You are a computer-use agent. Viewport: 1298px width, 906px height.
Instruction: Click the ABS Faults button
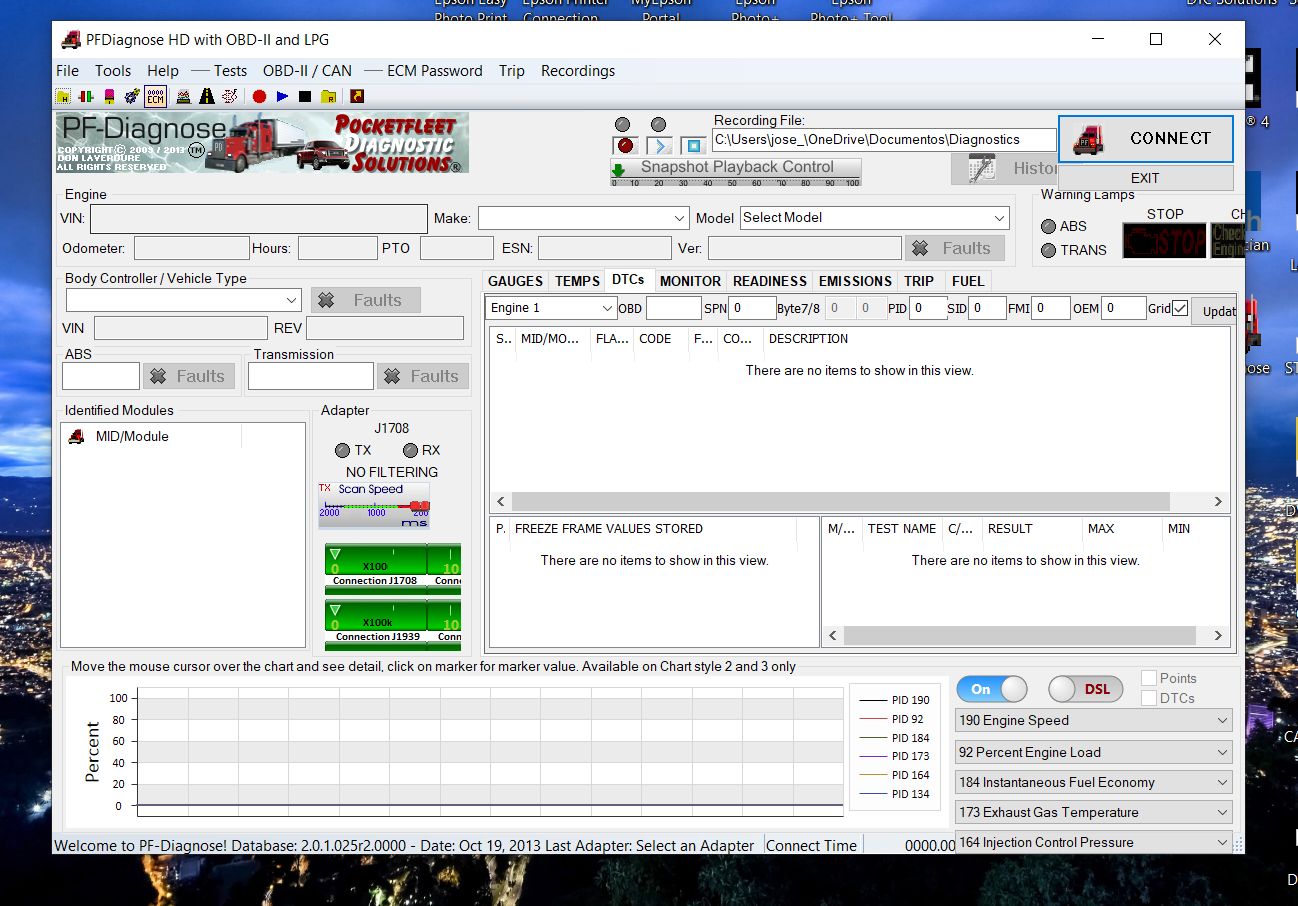(x=189, y=376)
